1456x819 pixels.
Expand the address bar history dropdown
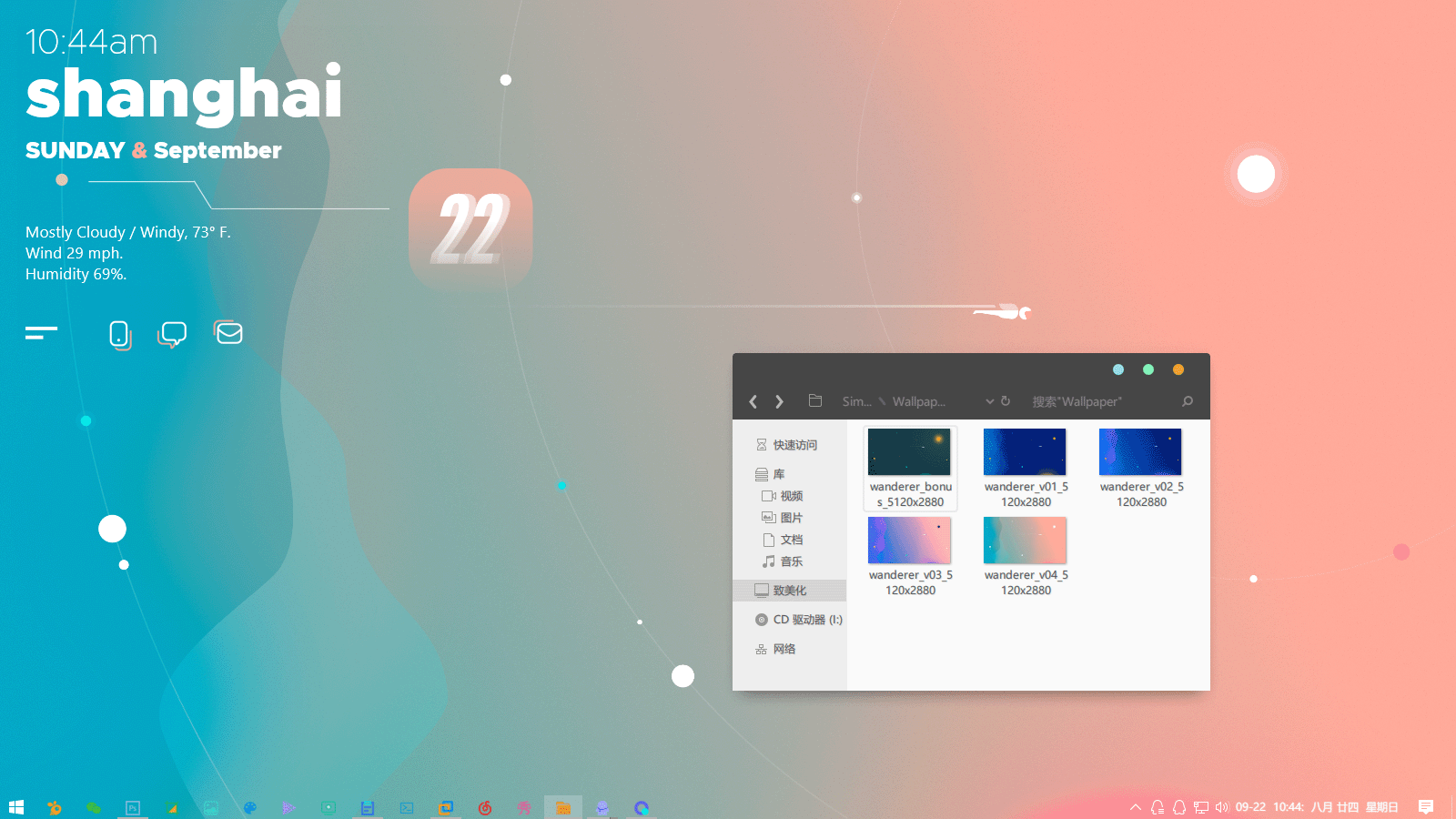pyautogui.click(x=989, y=401)
